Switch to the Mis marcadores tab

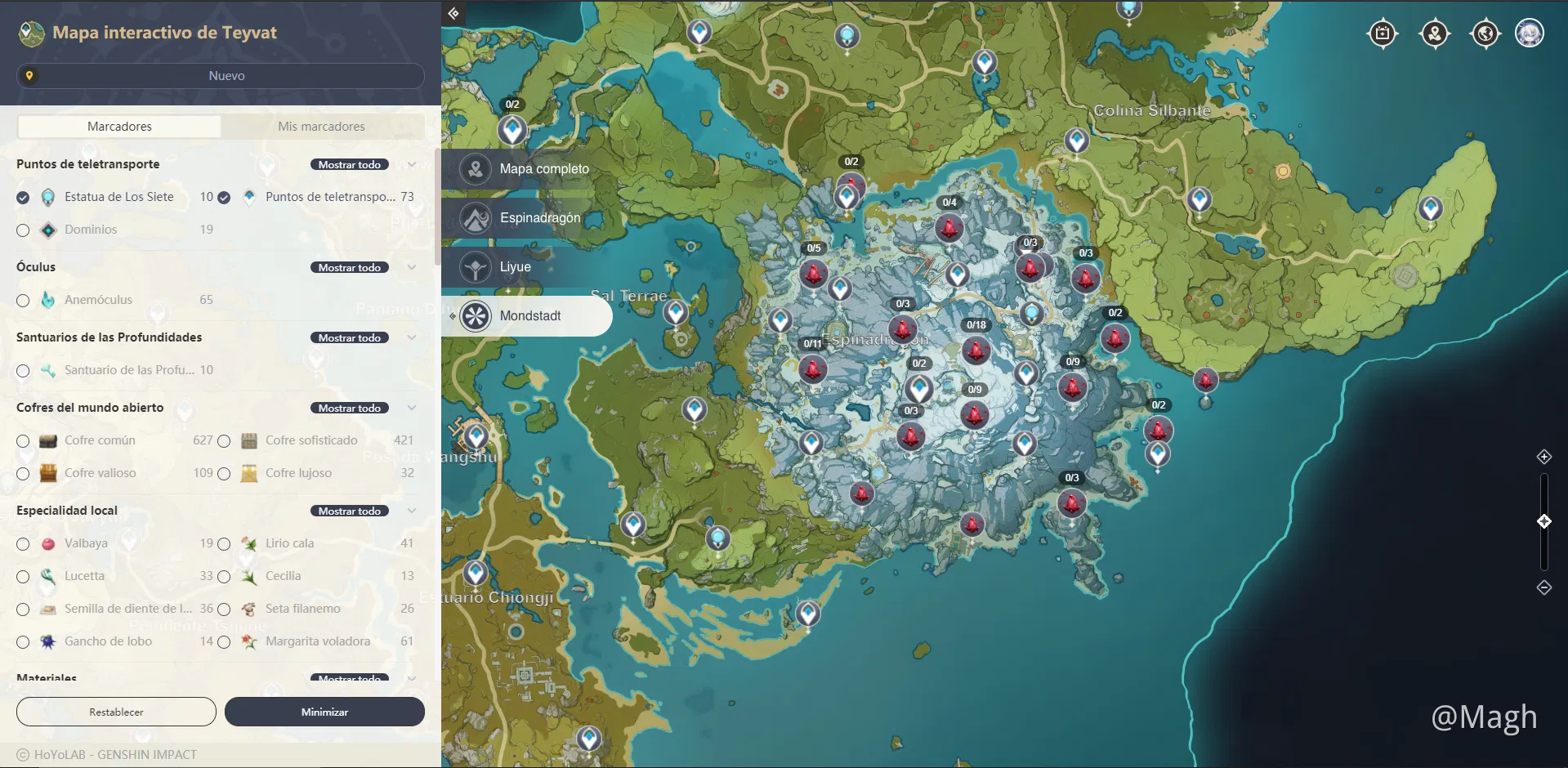click(321, 126)
